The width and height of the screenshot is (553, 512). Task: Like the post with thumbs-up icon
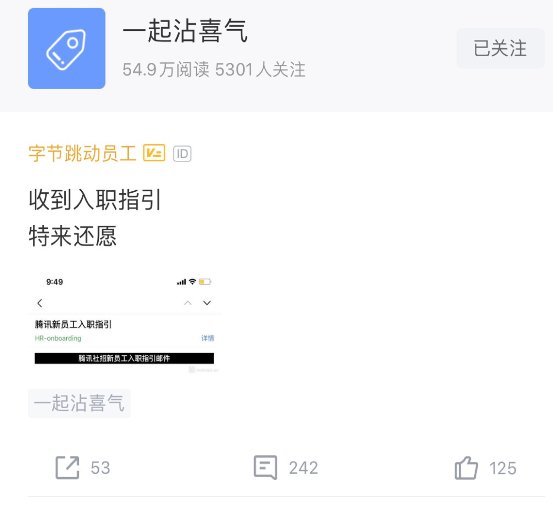click(466, 468)
